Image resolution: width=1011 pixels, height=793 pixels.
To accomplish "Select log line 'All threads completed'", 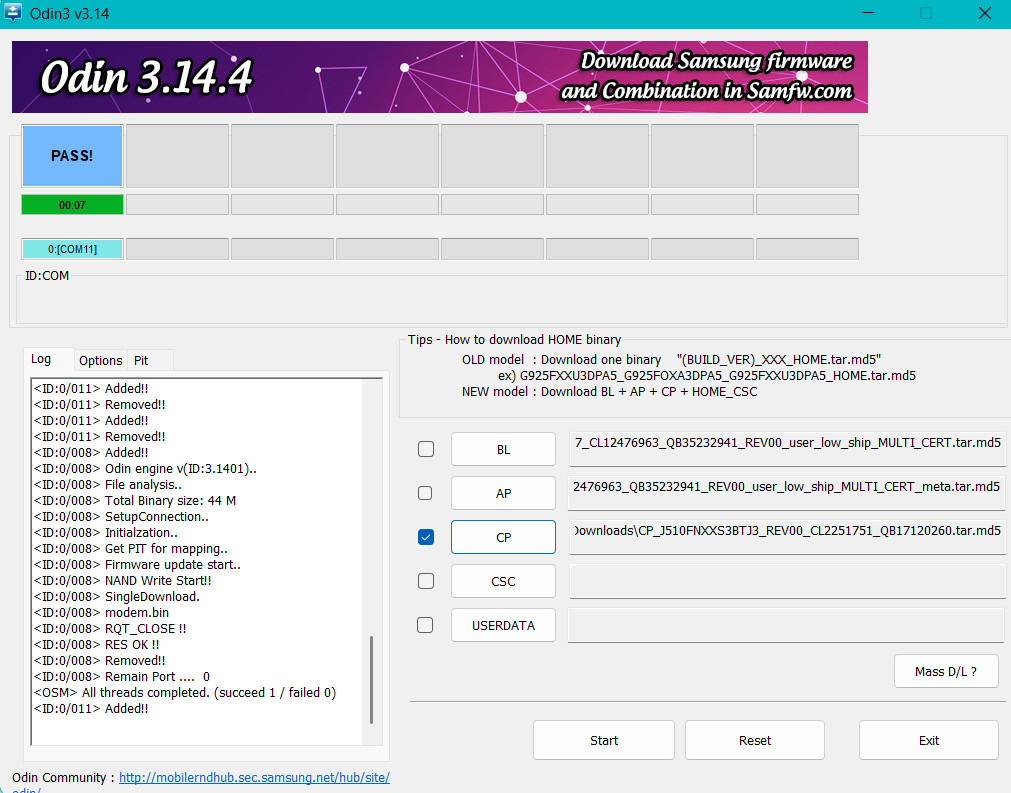I will (x=185, y=692).
